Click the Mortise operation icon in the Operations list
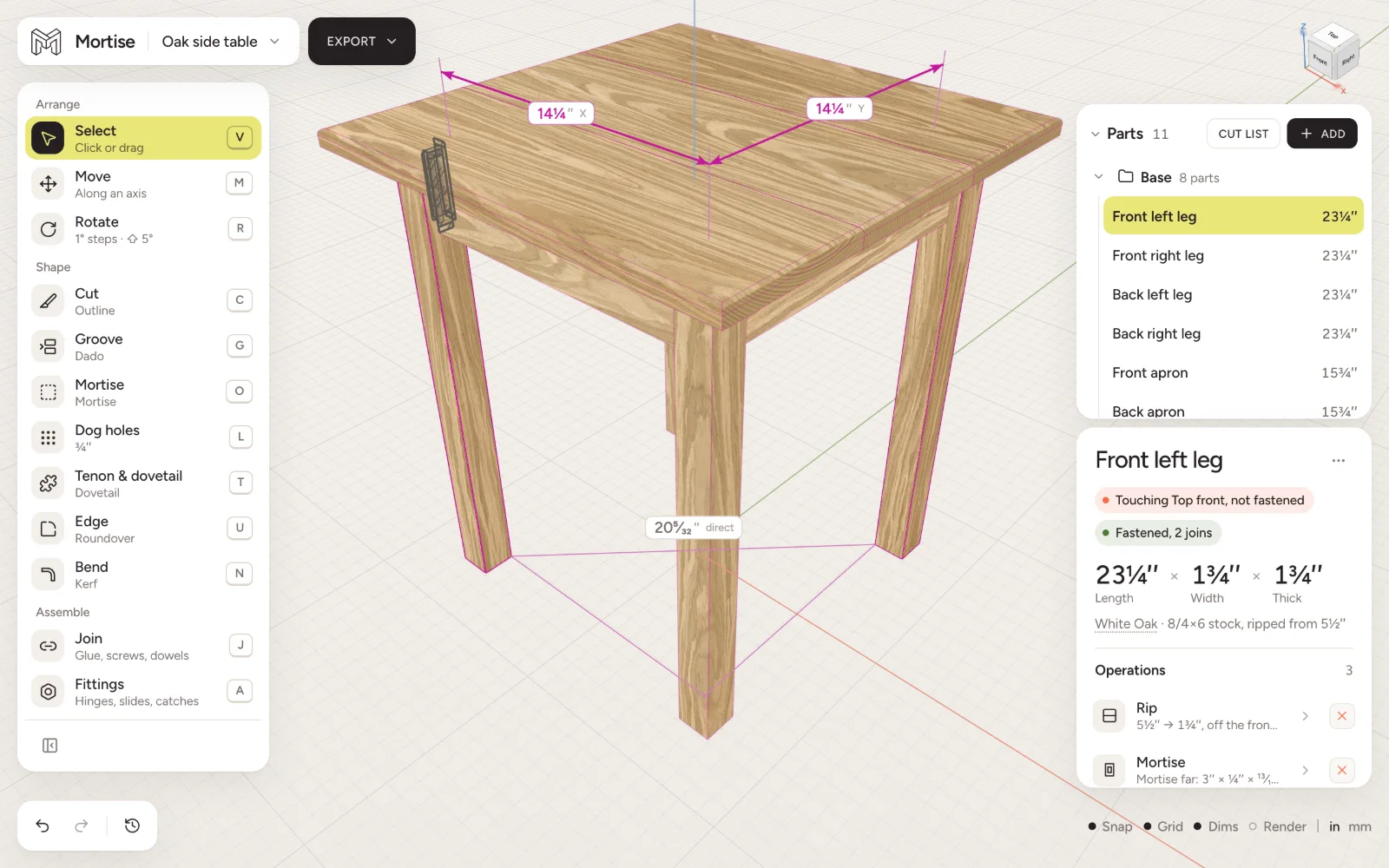Viewport: 1389px width, 868px height. click(1109, 770)
